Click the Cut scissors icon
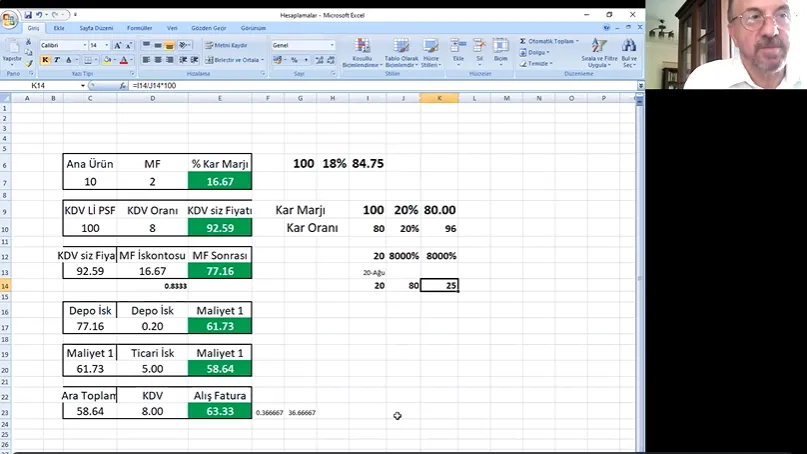The width and height of the screenshot is (807, 454). pyautogui.click(x=29, y=43)
